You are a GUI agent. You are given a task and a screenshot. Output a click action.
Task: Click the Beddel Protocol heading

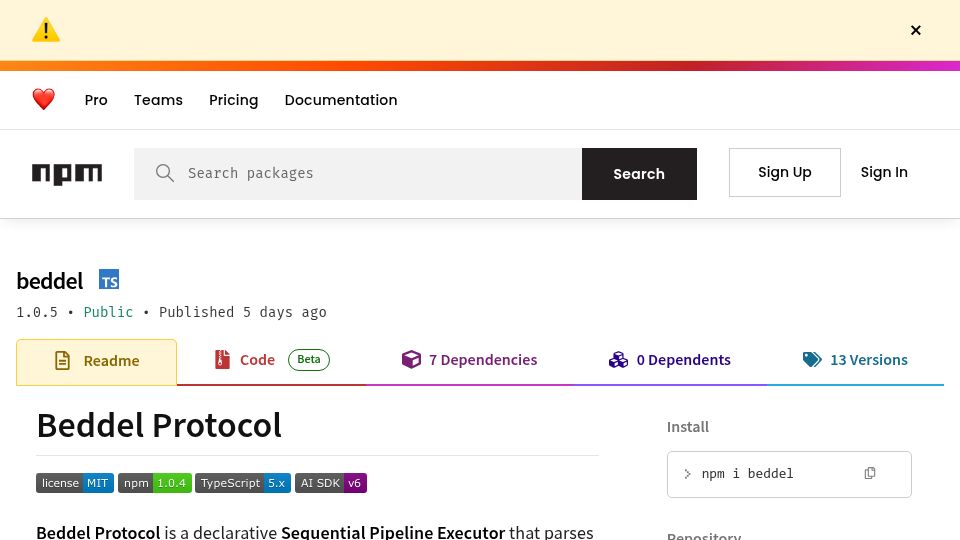159,426
